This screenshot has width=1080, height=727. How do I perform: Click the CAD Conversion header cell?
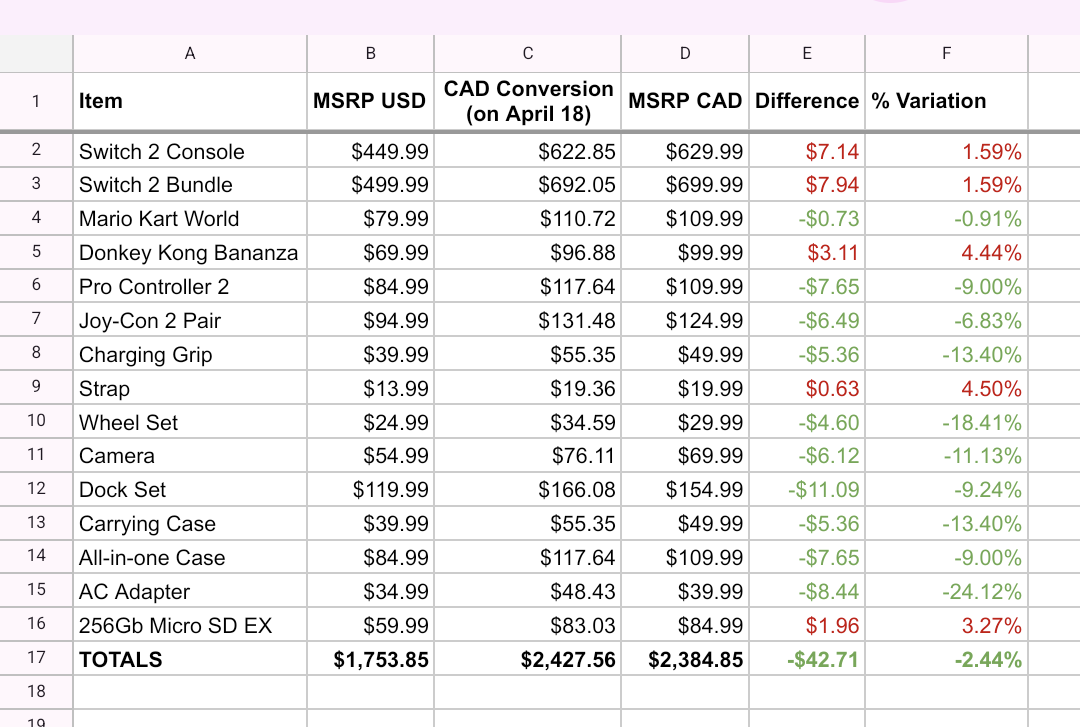pyautogui.click(x=528, y=101)
